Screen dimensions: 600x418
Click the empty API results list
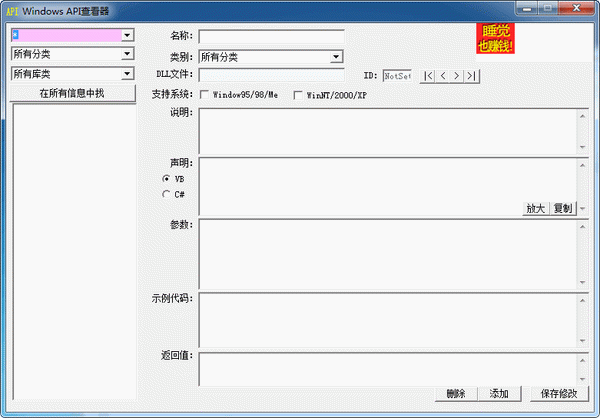(75, 251)
